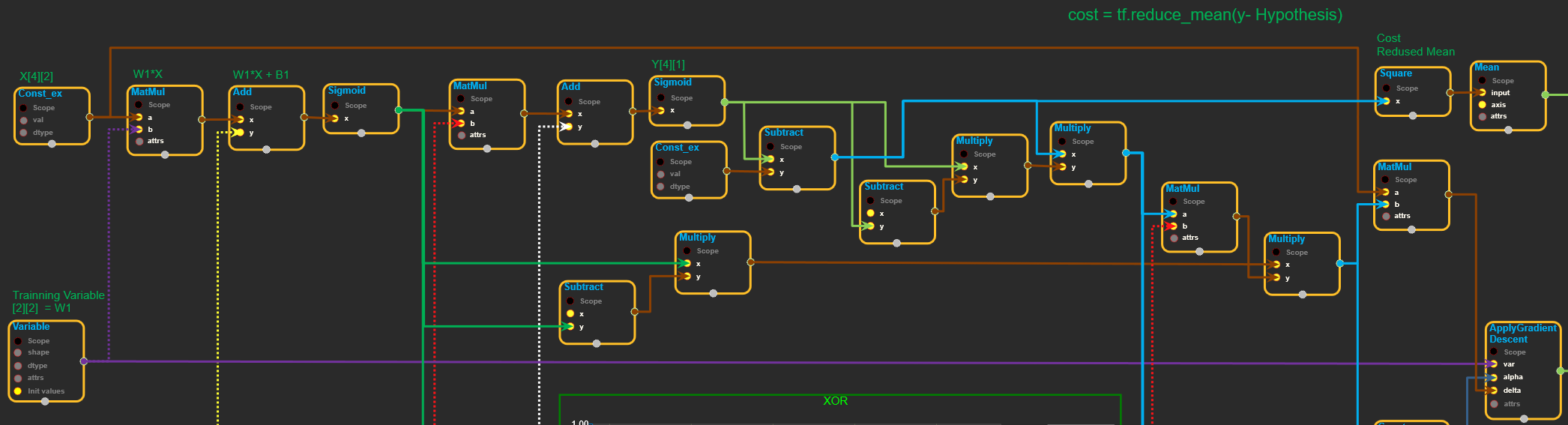Click the W1*X + B1 comment label

point(260,75)
